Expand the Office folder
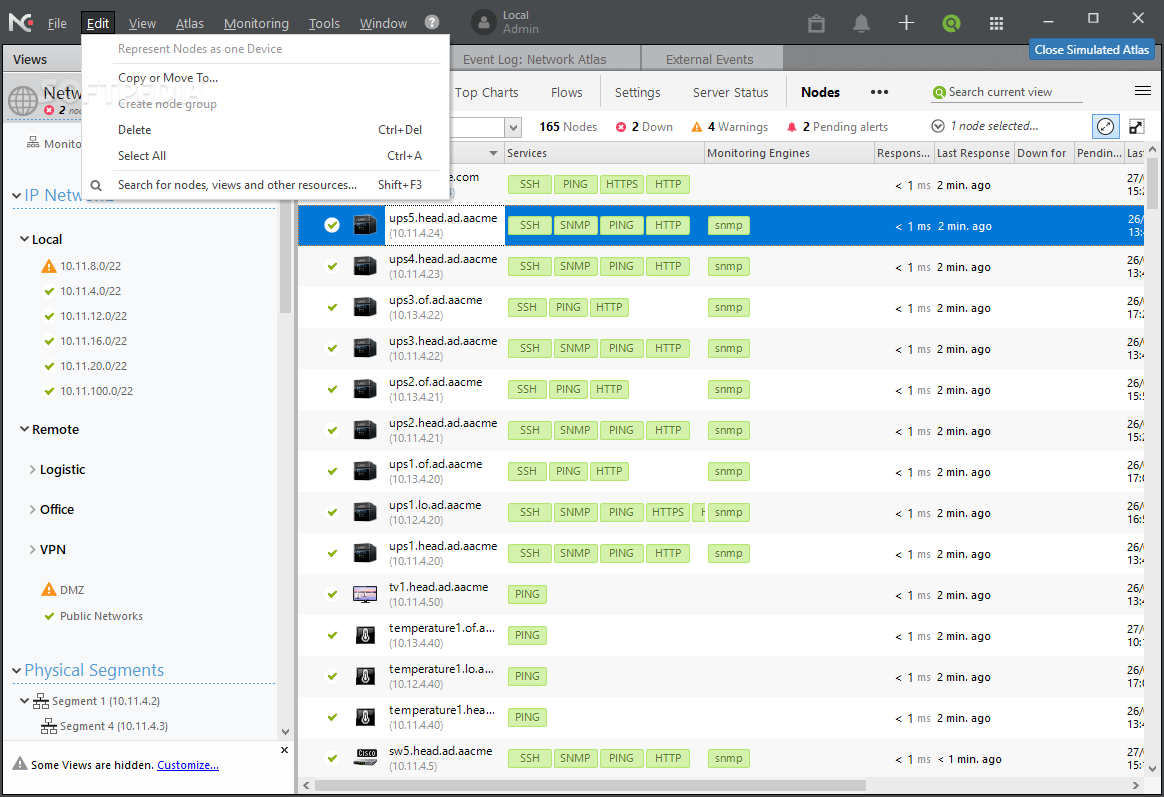Screen dimensions: 1164x797 coord(32,509)
